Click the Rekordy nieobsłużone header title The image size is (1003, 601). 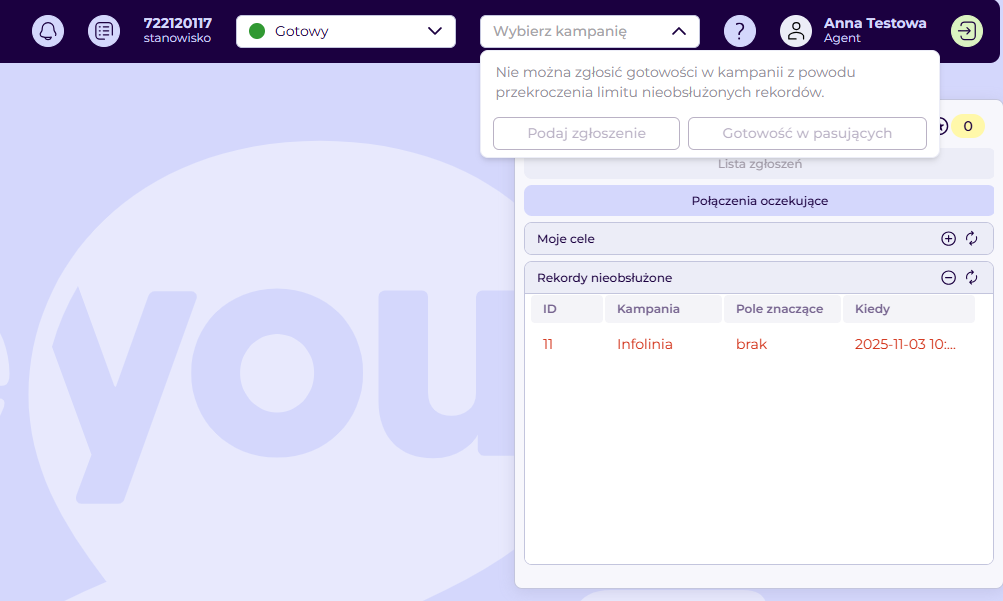(604, 277)
